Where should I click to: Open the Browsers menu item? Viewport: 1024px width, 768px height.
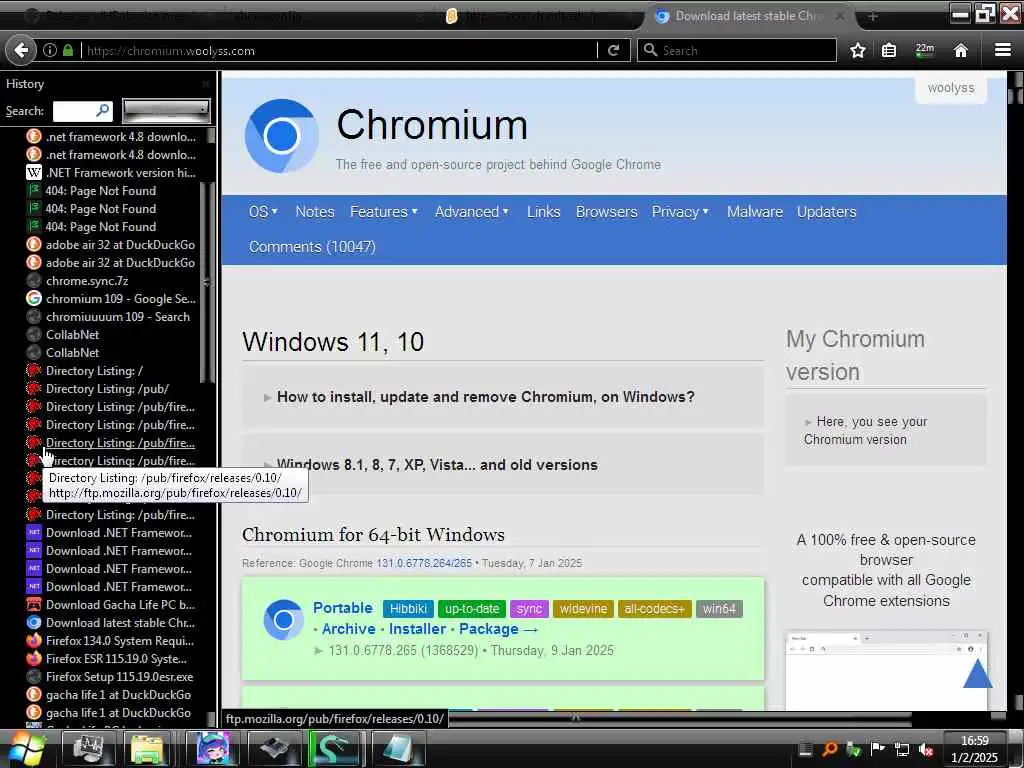point(607,212)
